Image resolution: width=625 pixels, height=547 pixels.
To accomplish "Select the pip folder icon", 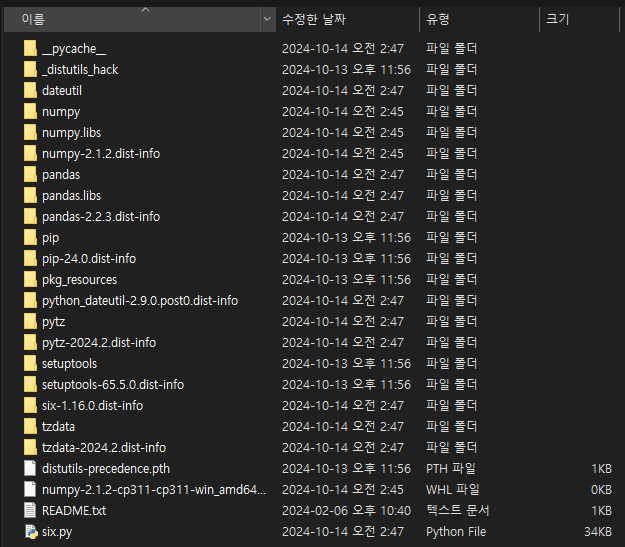I will click(30, 237).
